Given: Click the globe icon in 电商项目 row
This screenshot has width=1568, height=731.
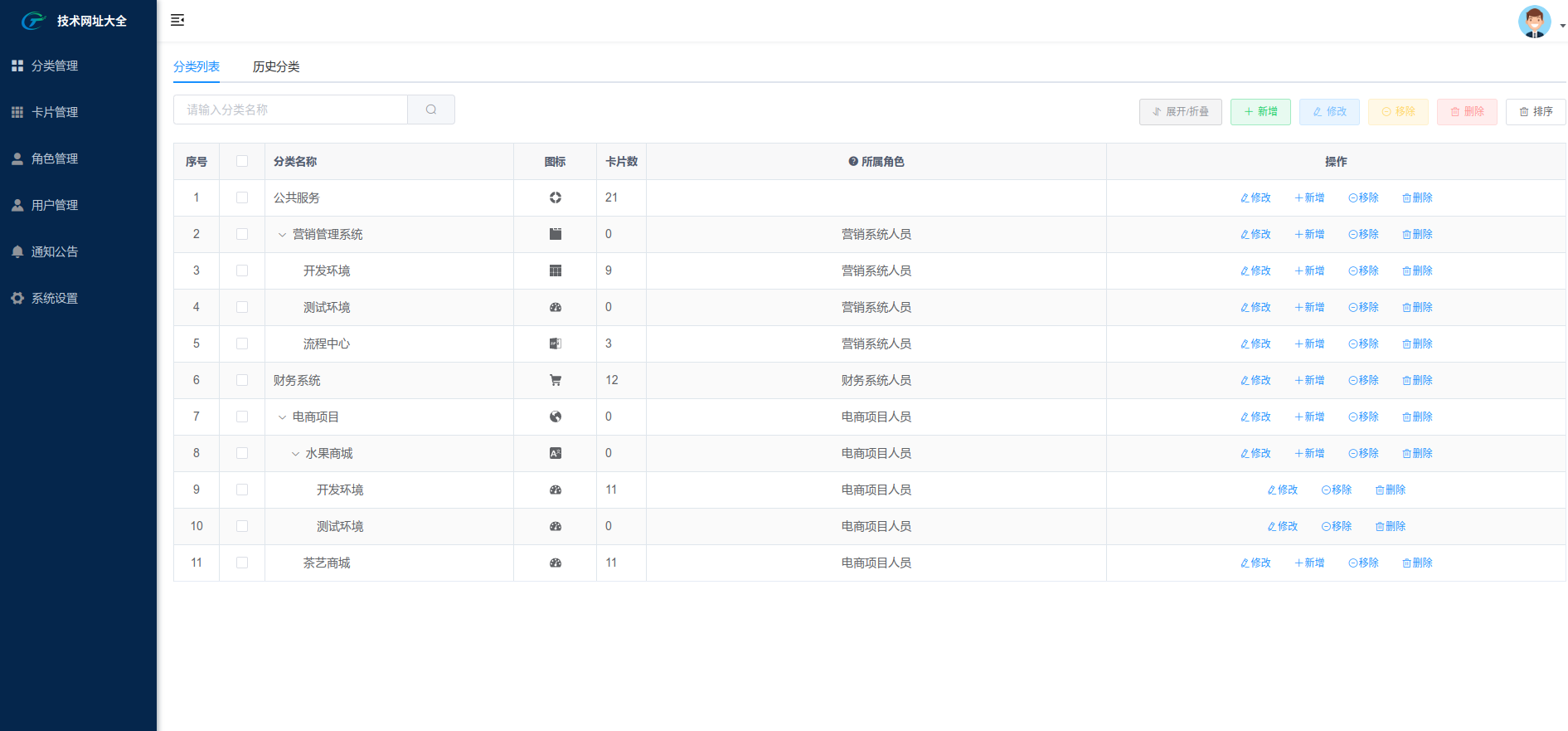Looking at the screenshot, I should tap(556, 417).
